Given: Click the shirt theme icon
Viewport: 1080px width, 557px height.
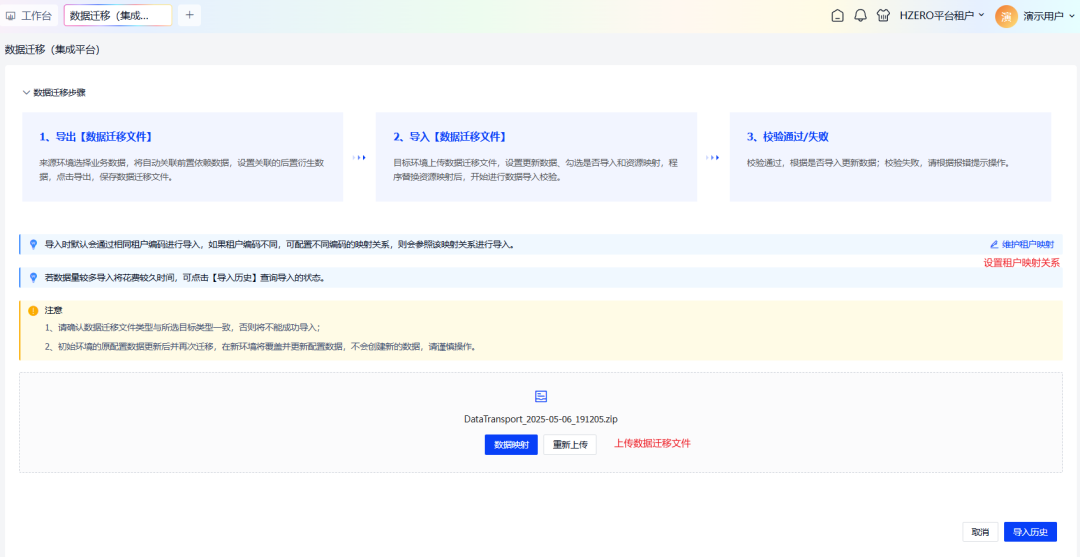Looking at the screenshot, I should 883,16.
